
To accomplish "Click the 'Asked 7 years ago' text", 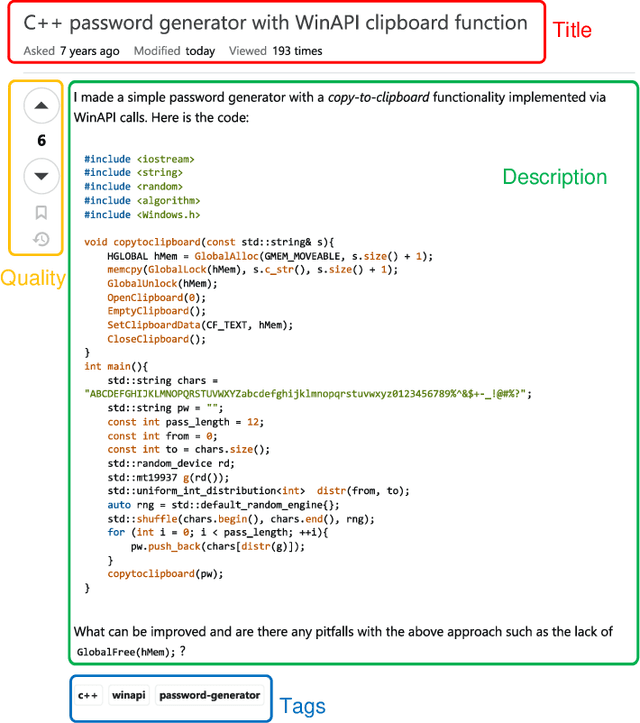I will click(70, 51).
